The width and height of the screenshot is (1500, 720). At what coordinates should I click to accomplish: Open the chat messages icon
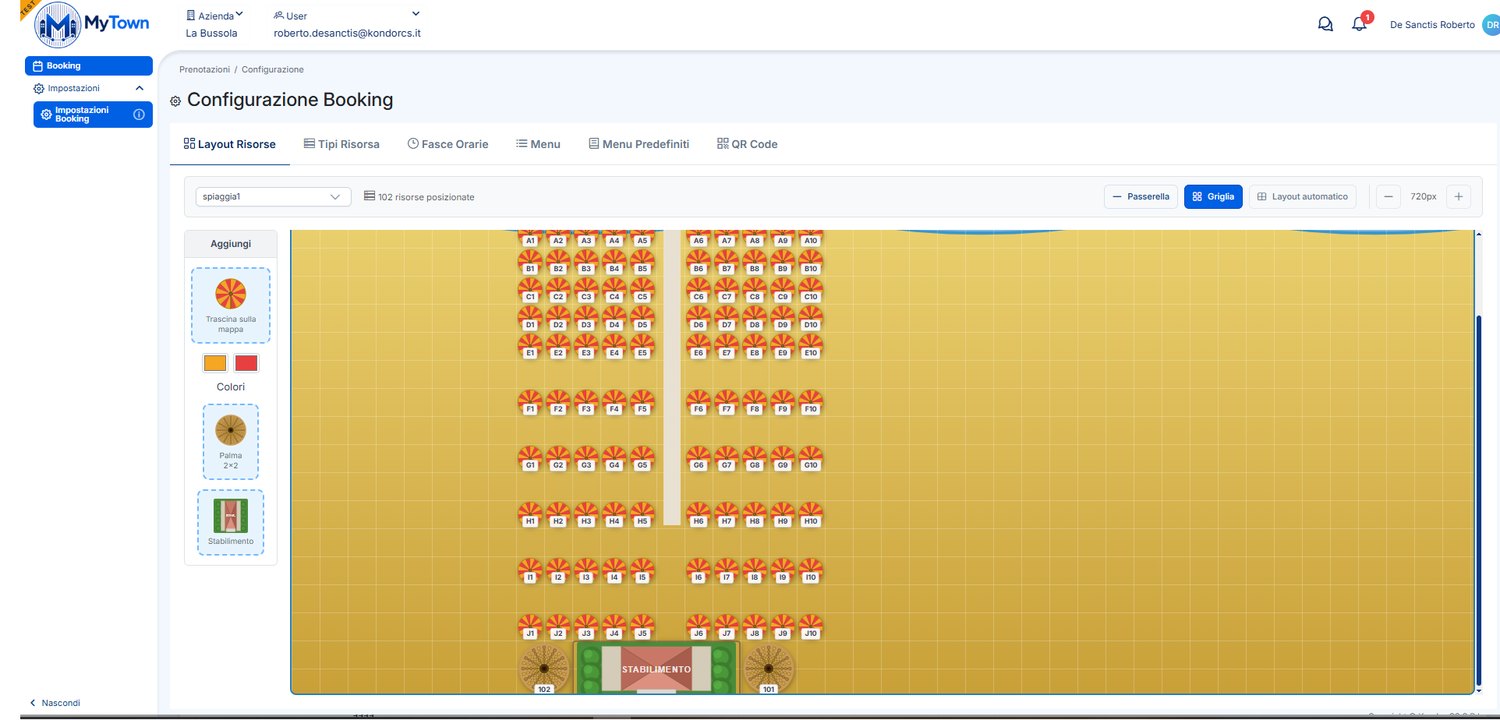[x=1326, y=24]
